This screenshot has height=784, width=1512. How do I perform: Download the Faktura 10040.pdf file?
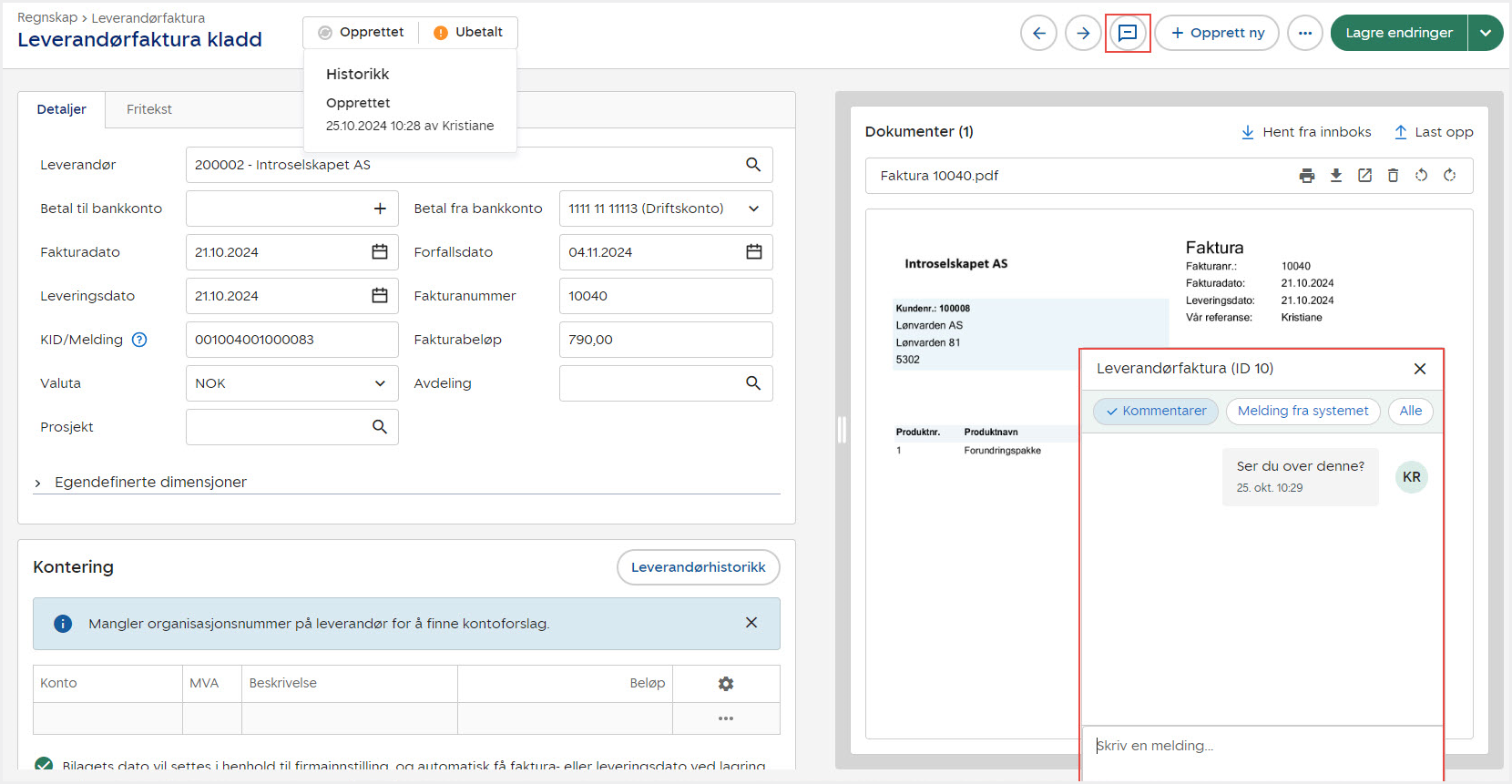tap(1336, 176)
